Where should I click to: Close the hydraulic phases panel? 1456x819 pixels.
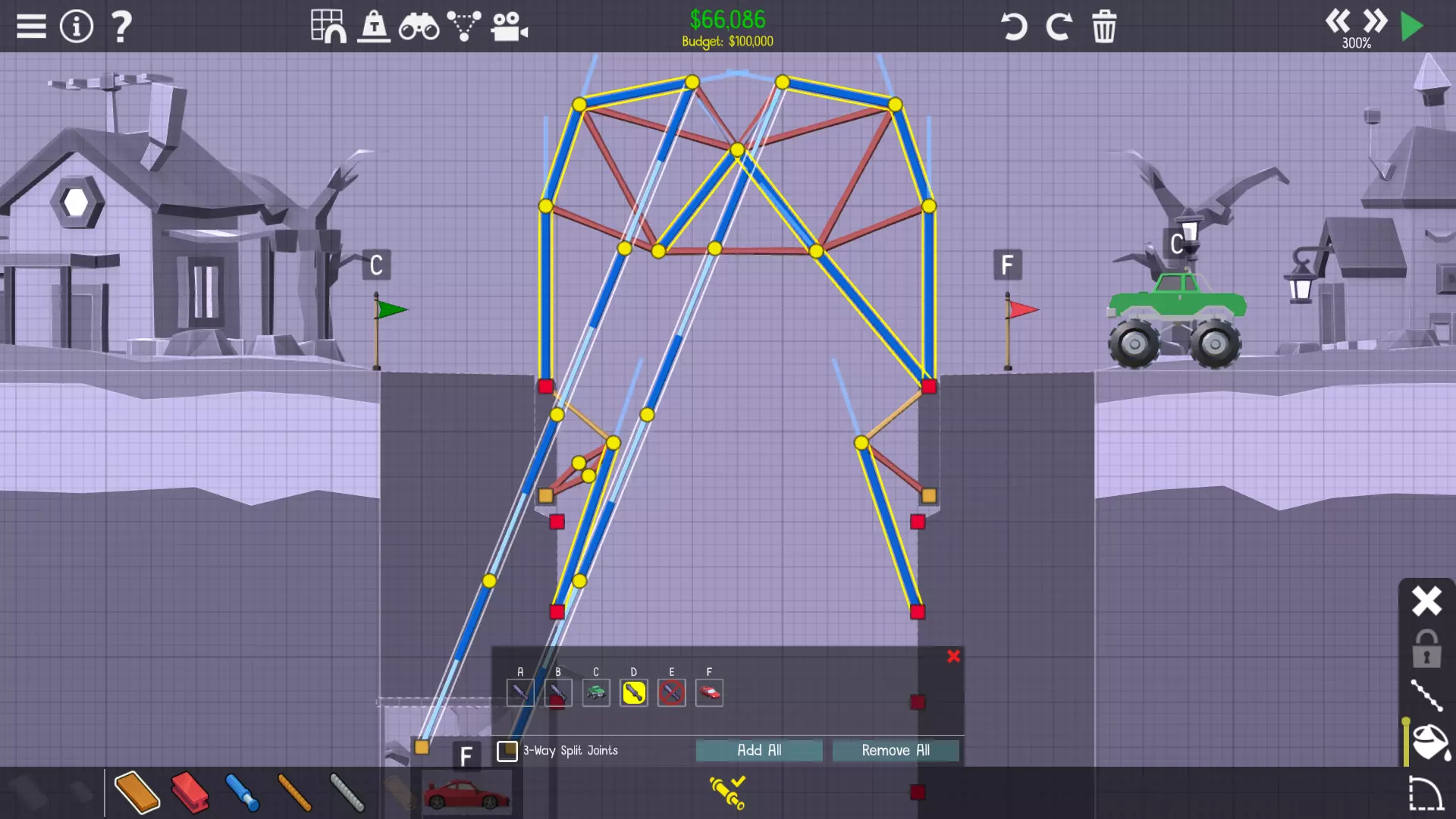pyautogui.click(x=953, y=657)
